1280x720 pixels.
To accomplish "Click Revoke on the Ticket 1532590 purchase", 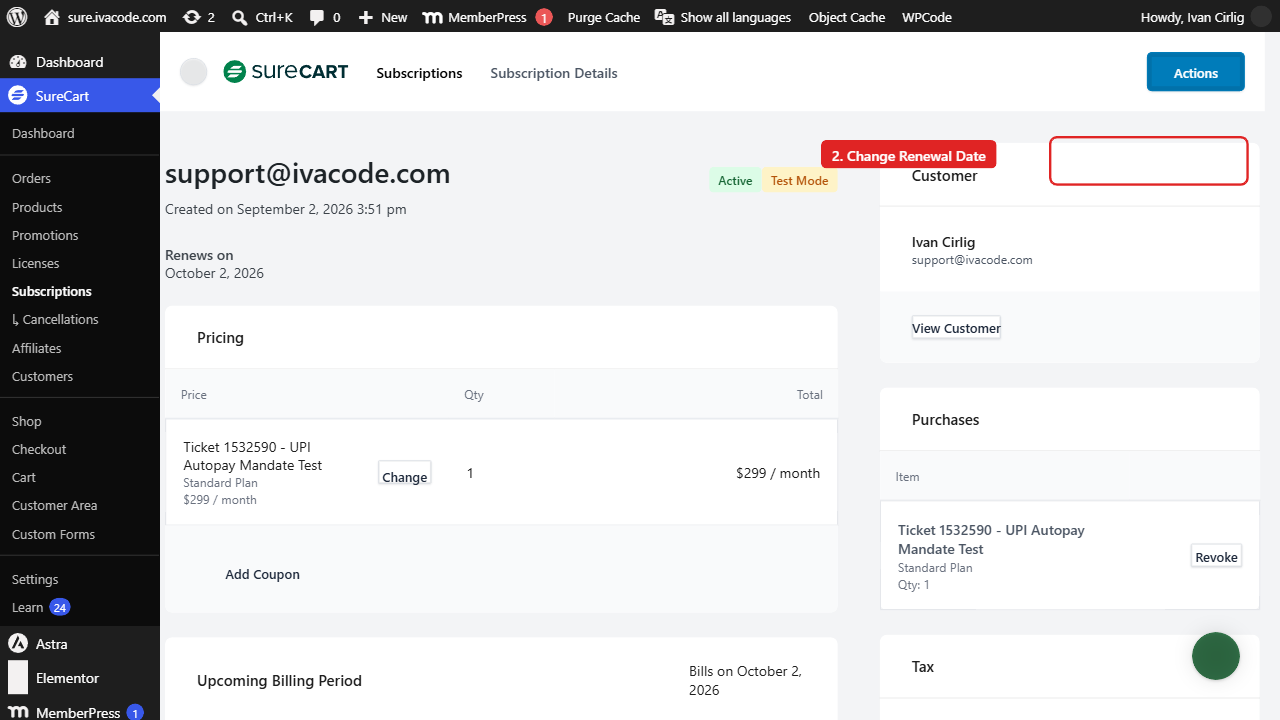I will click(x=1216, y=557).
